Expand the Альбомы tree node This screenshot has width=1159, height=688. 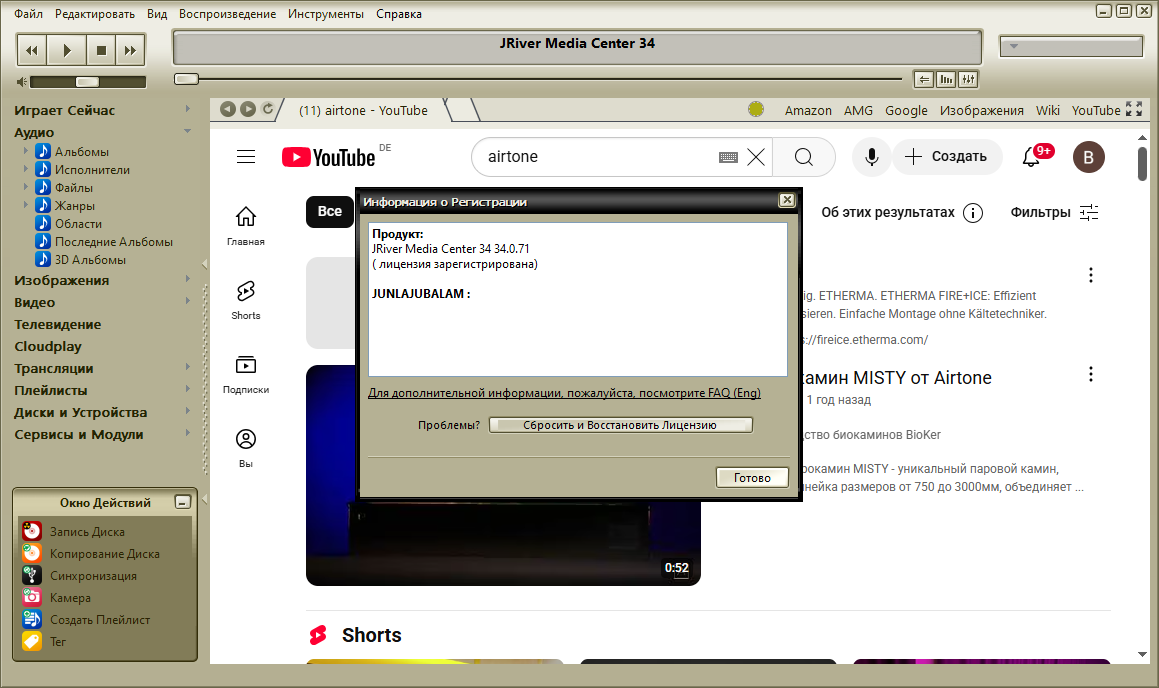(x=26, y=152)
